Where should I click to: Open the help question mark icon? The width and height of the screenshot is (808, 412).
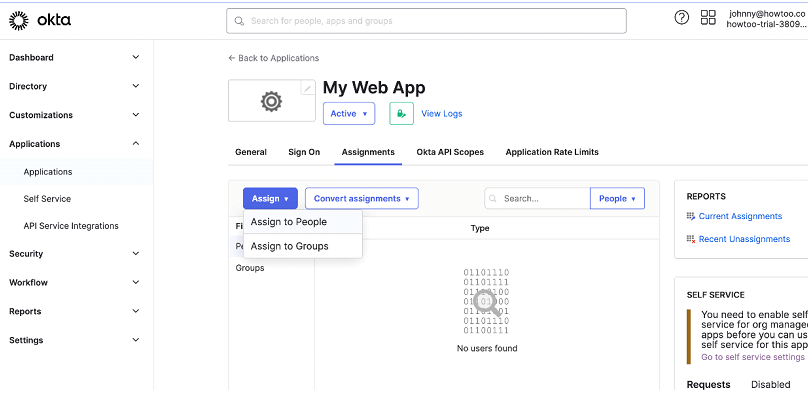tap(682, 17)
